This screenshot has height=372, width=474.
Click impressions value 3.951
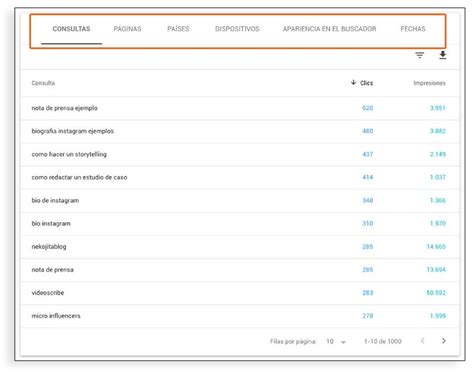pyautogui.click(x=438, y=108)
